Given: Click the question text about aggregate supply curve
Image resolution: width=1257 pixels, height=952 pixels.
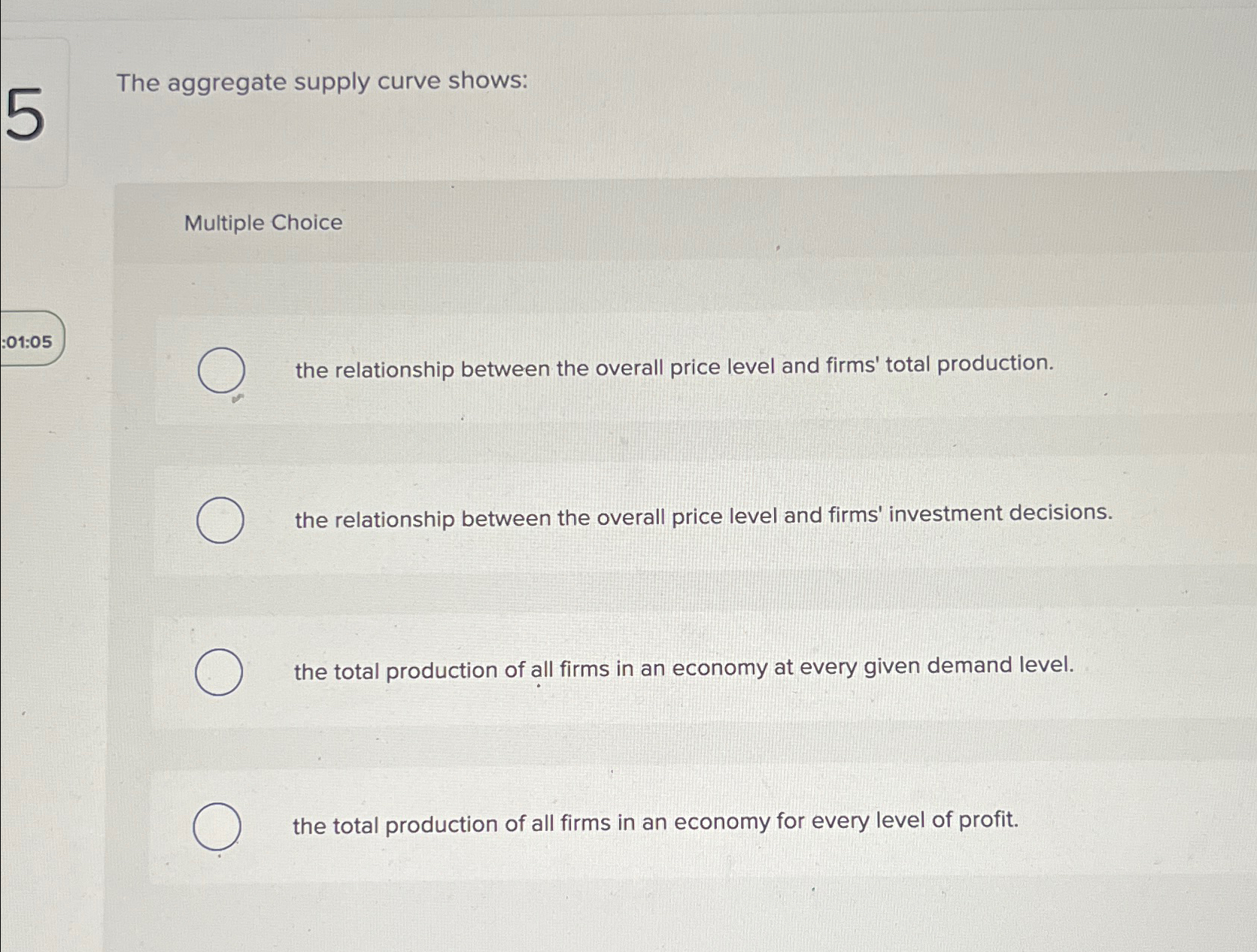Looking at the screenshot, I should [x=322, y=83].
